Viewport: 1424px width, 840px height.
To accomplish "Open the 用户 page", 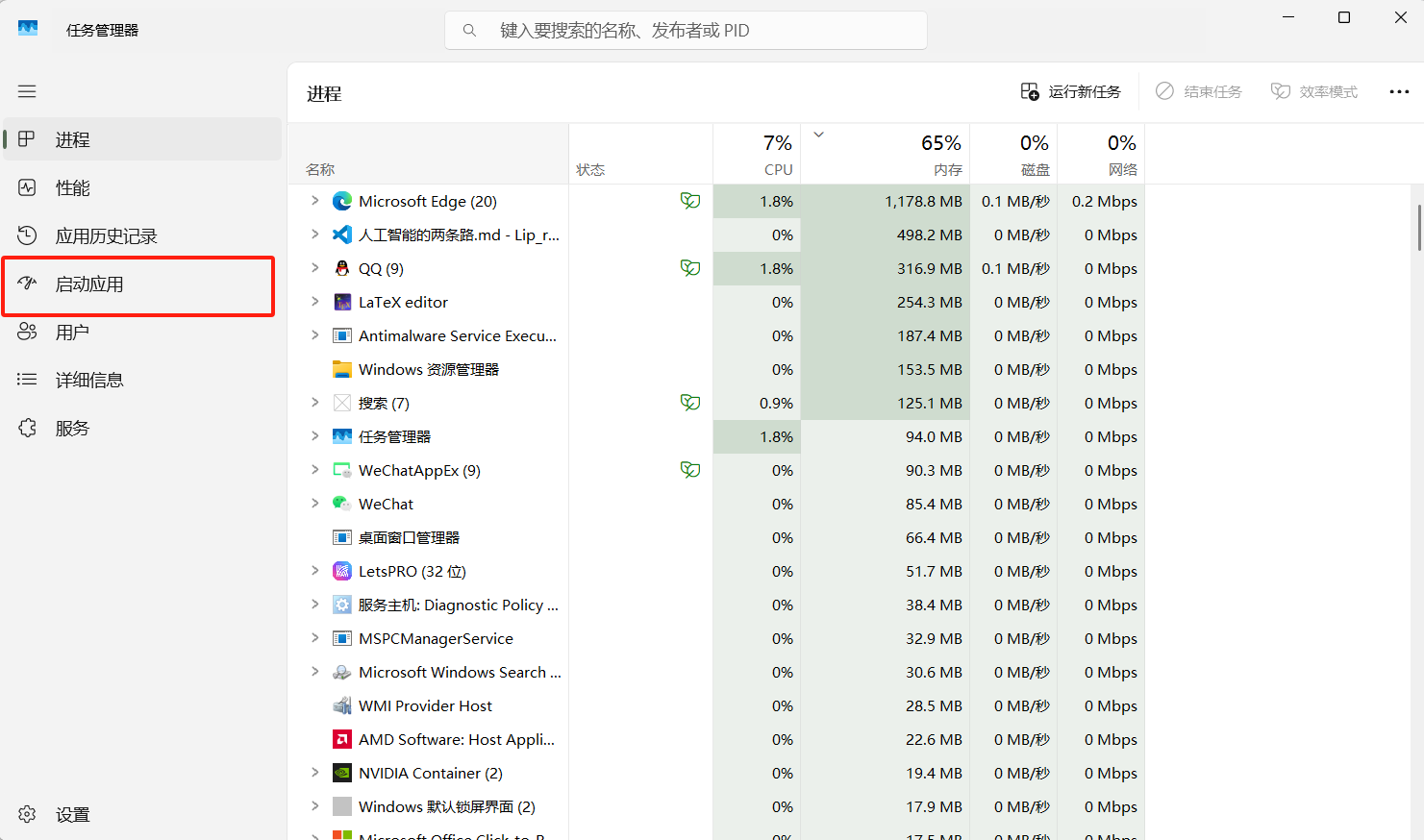I will [142, 332].
